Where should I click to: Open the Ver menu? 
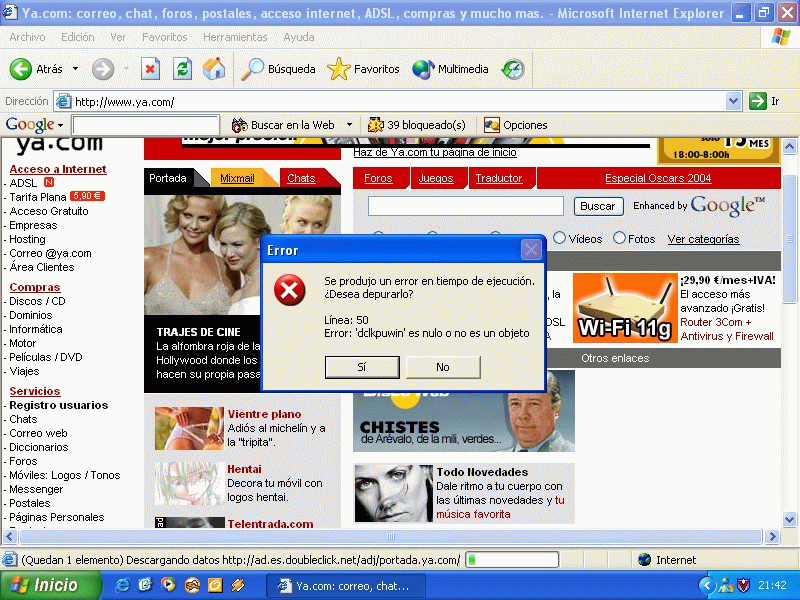(x=118, y=37)
